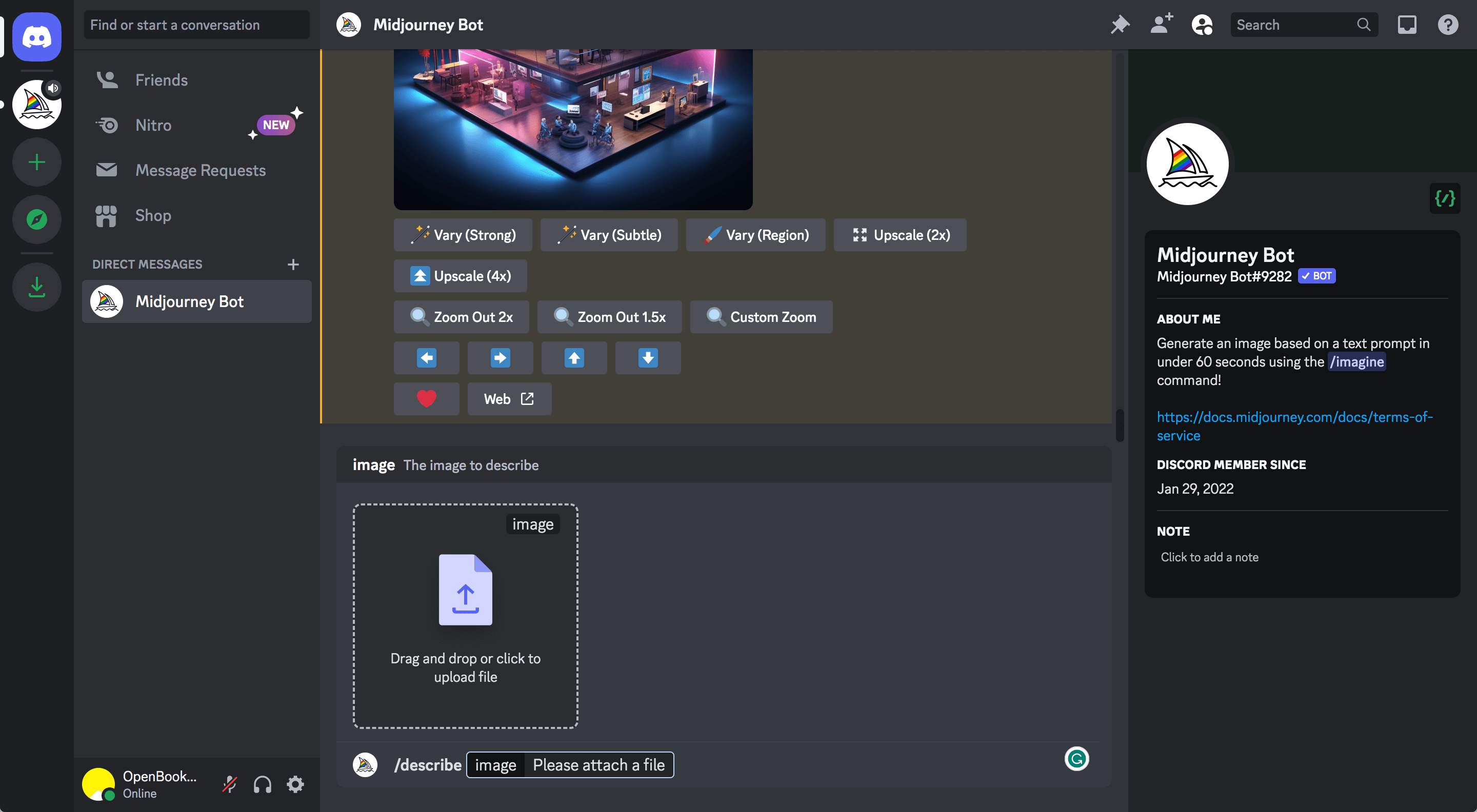This screenshot has height=812, width=1477.
Task: Open the Help question mark icon
Action: tap(1448, 25)
